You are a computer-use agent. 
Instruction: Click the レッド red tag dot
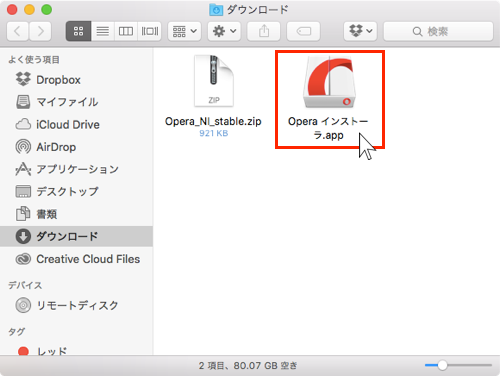pos(23,351)
